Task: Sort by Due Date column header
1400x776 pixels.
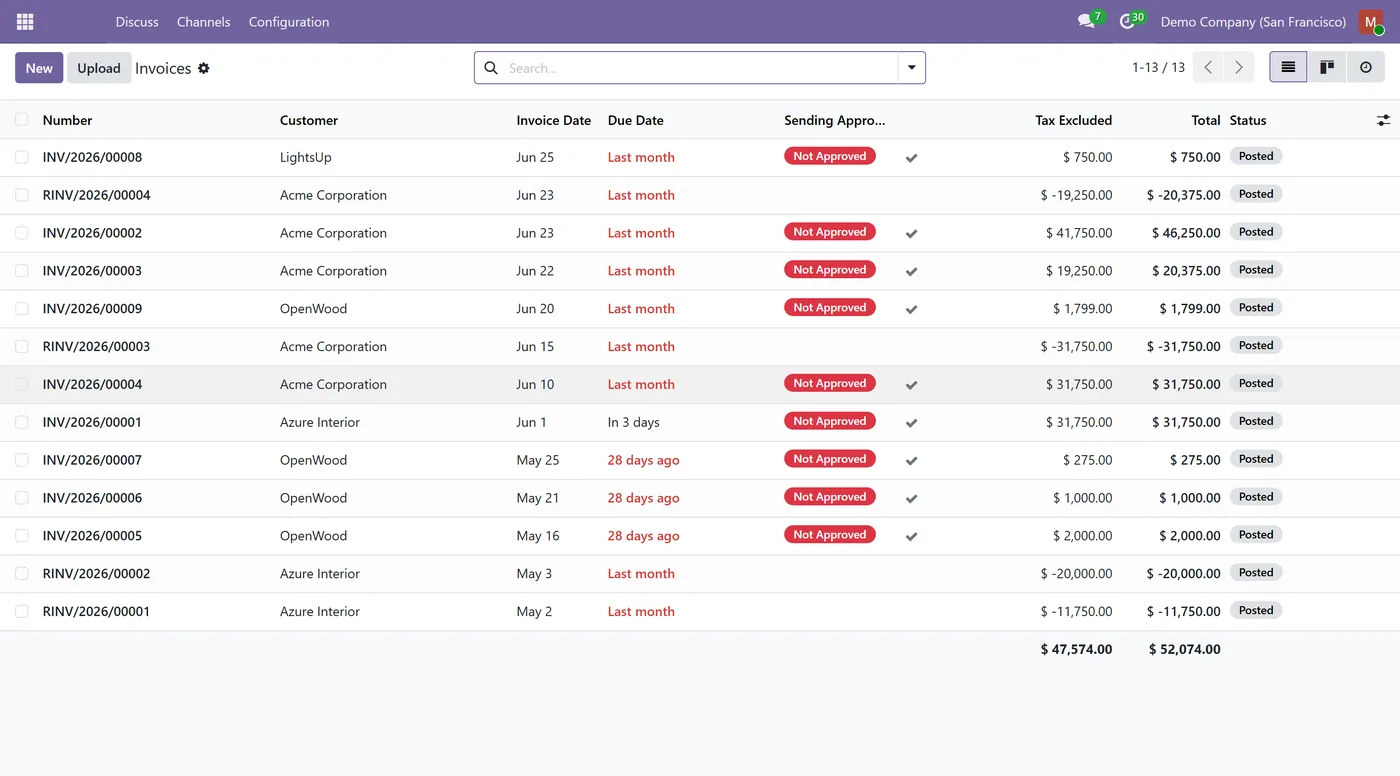Action: coord(636,120)
